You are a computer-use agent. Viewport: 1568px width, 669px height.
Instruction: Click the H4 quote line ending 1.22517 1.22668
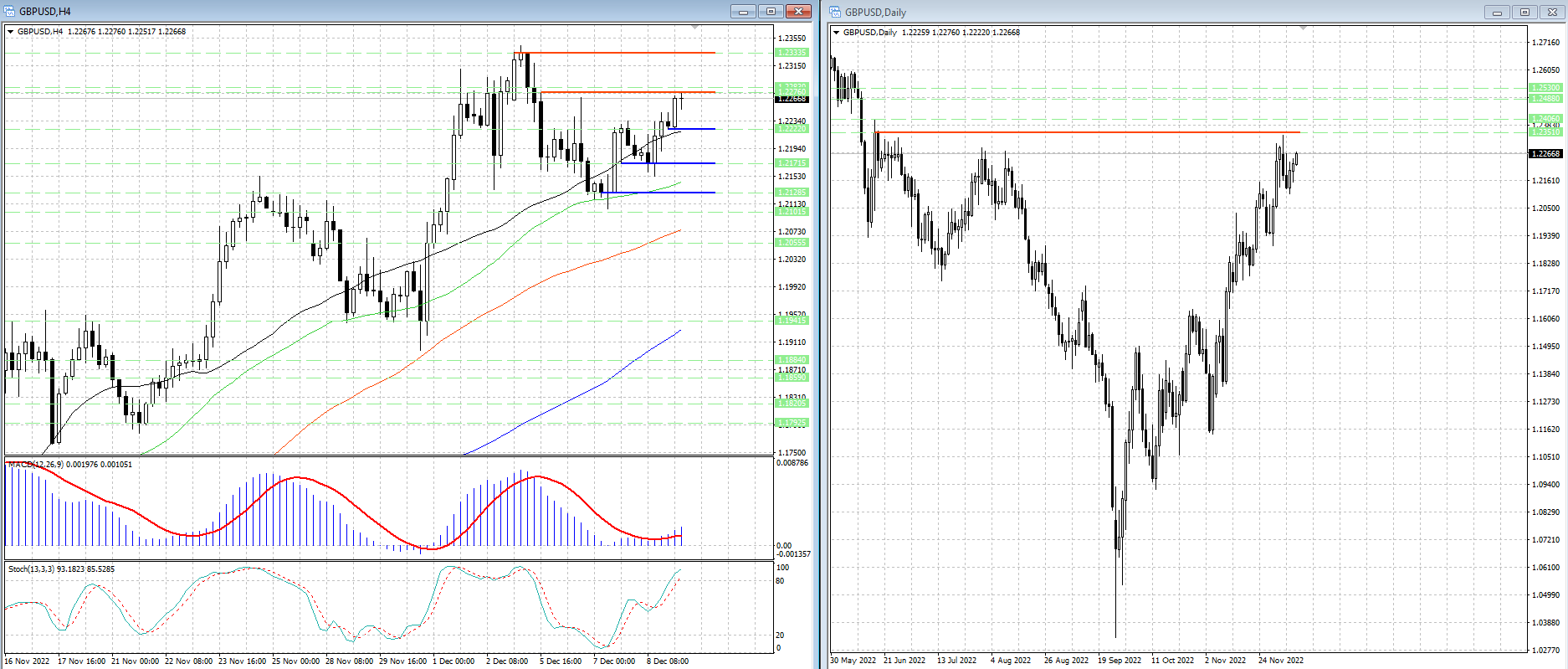coord(101,32)
